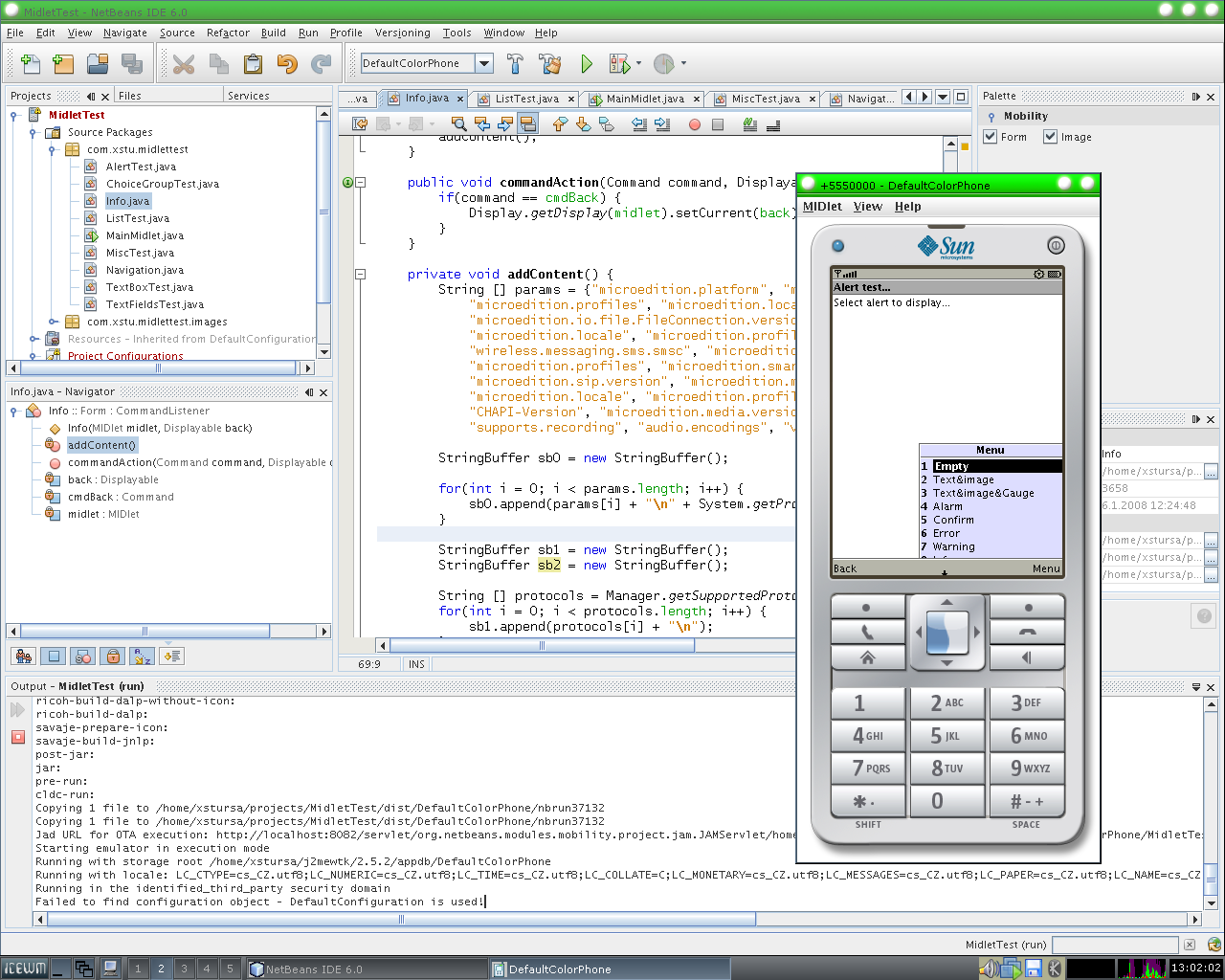Open the Refactor menu
The image size is (1225, 980).
click(x=228, y=33)
